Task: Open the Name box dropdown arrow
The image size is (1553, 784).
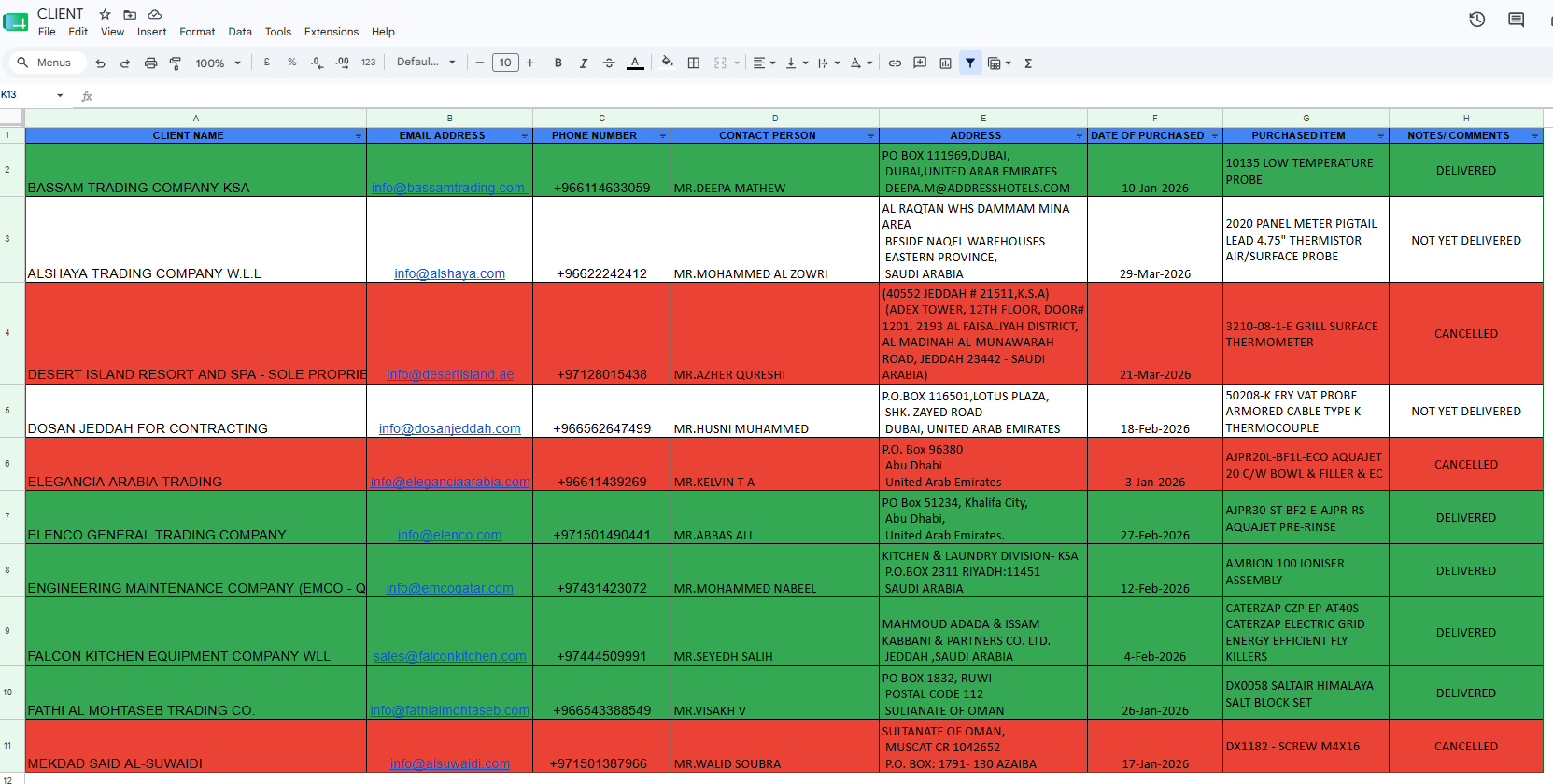Action: [x=60, y=95]
